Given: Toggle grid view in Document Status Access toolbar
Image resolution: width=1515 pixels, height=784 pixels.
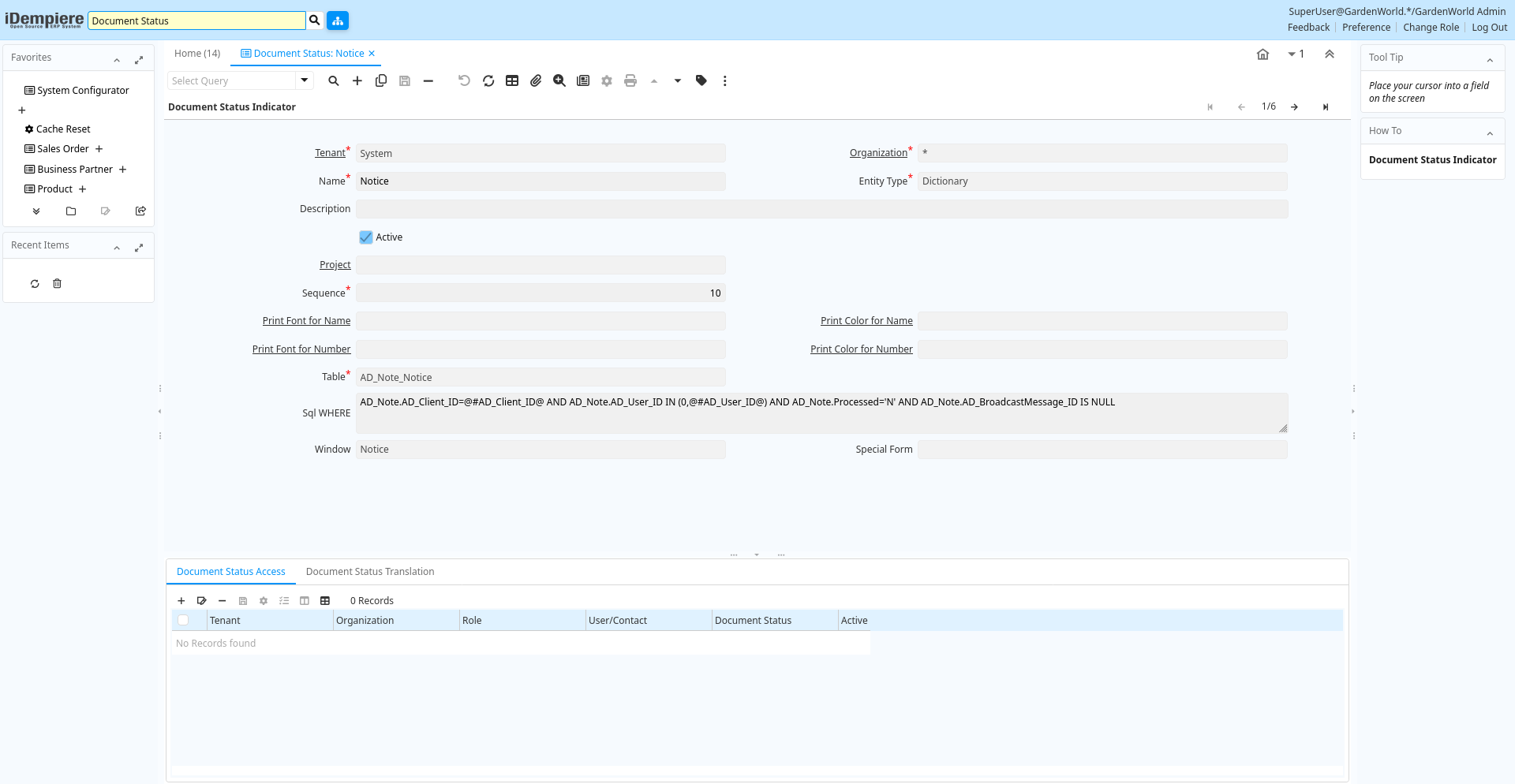Looking at the screenshot, I should [x=325, y=601].
